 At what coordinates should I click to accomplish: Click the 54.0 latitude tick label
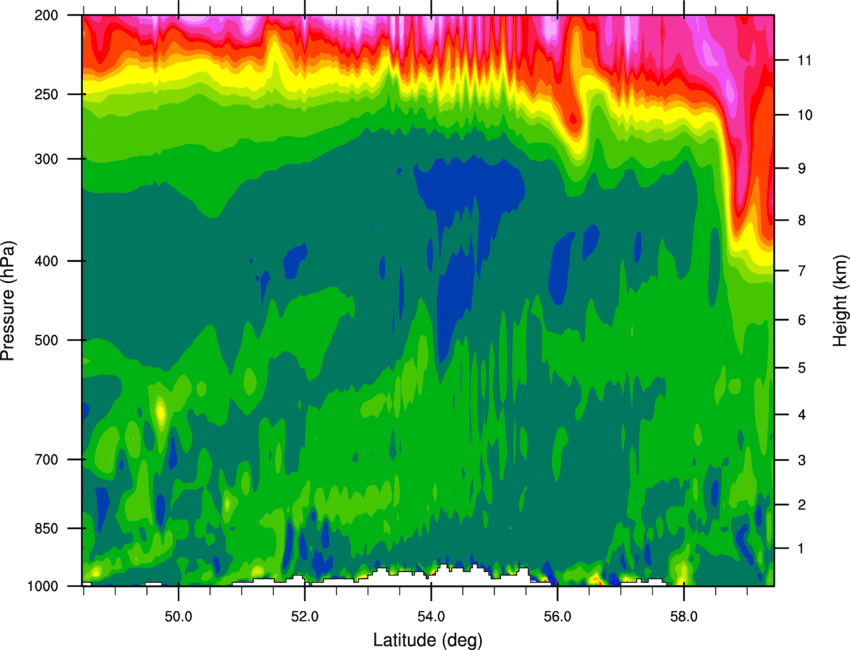[x=431, y=617]
